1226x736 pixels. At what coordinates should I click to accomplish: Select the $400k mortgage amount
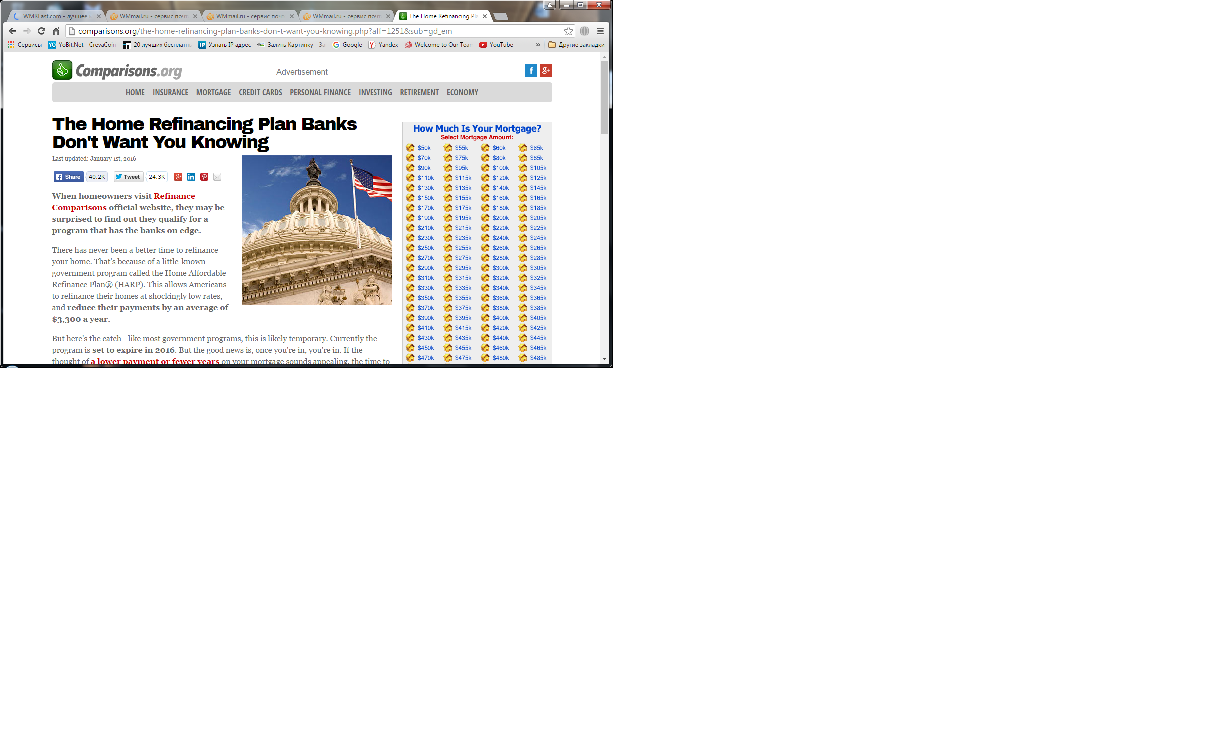click(x=500, y=318)
